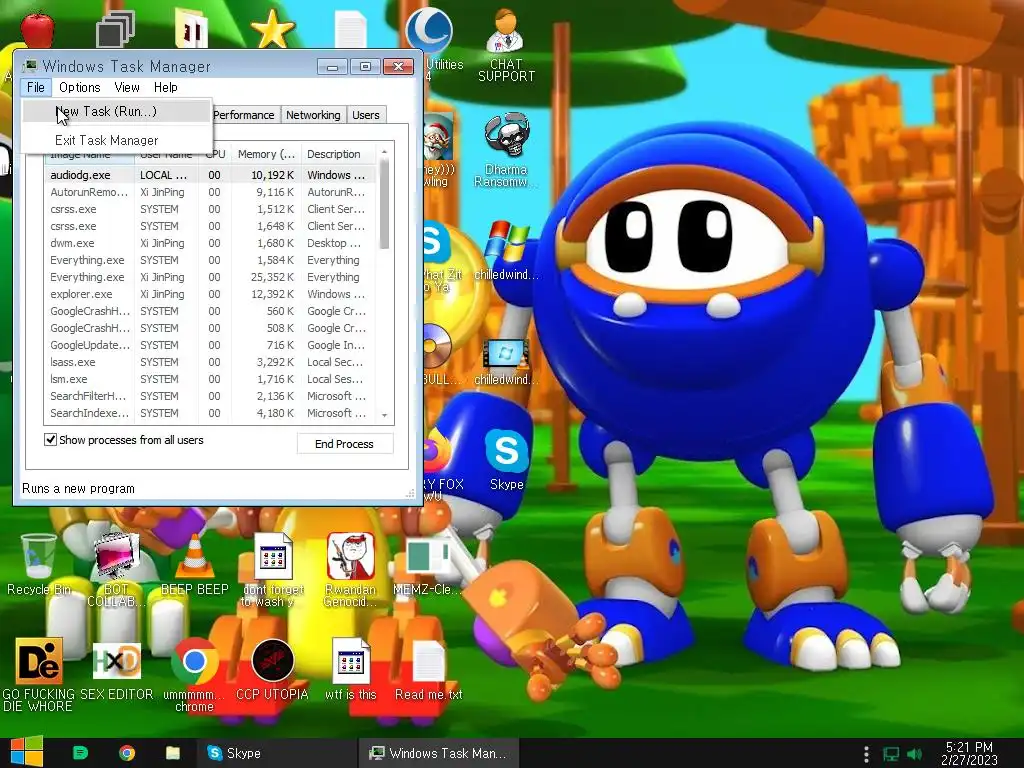
Task: Switch to Skype taskbar button
Action: click(x=275, y=753)
